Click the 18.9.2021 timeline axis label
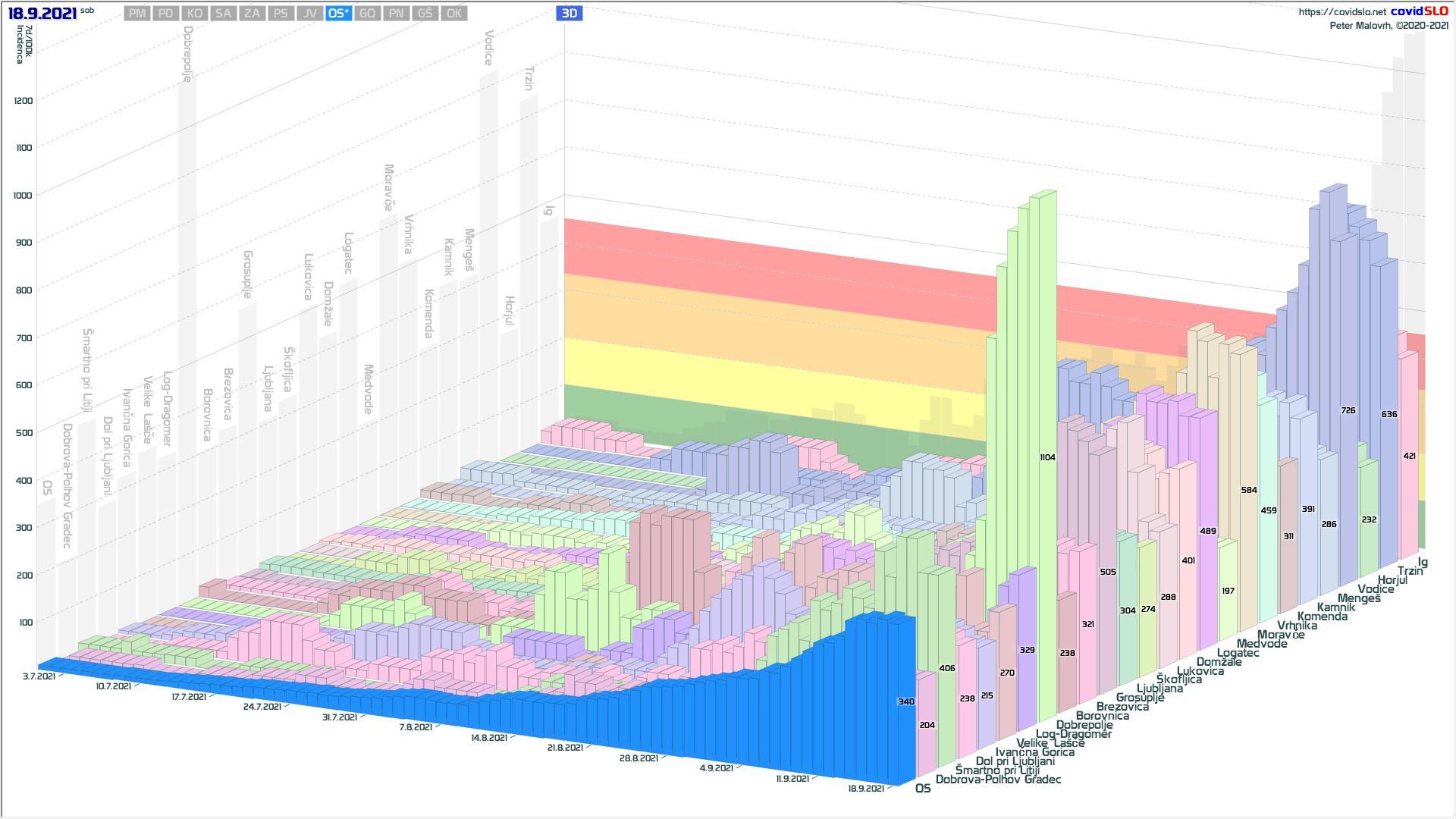Image resolution: width=1456 pixels, height=819 pixels. tap(866, 789)
